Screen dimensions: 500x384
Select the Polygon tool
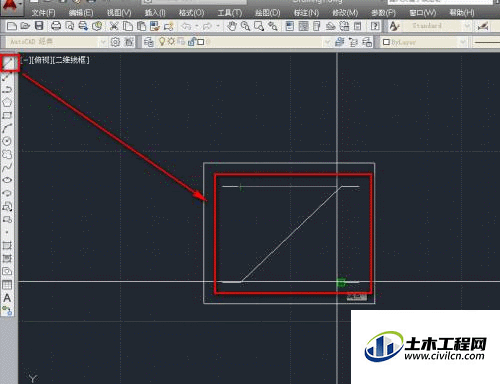pyautogui.click(x=7, y=102)
